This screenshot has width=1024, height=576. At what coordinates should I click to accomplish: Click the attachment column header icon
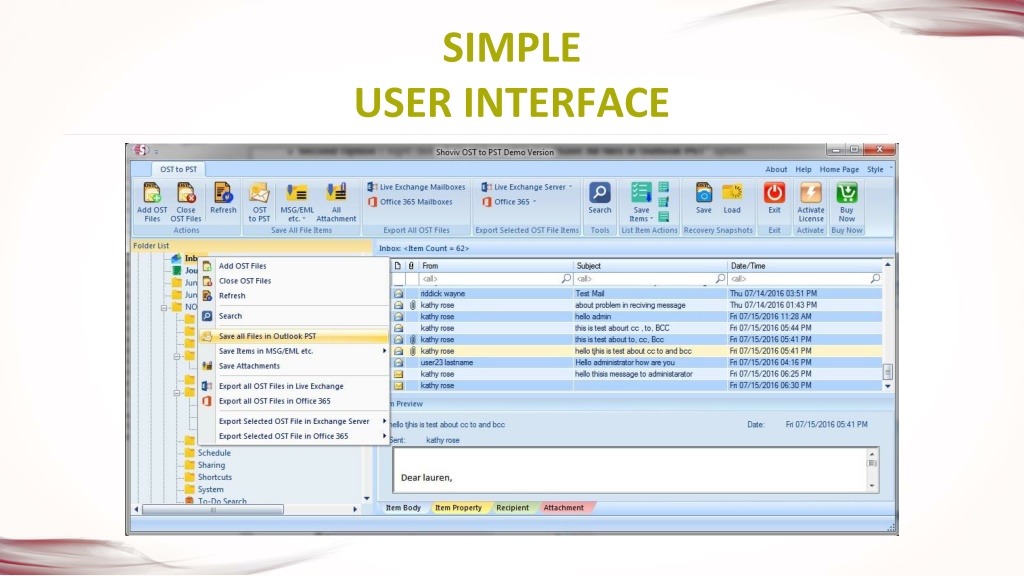pos(411,266)
